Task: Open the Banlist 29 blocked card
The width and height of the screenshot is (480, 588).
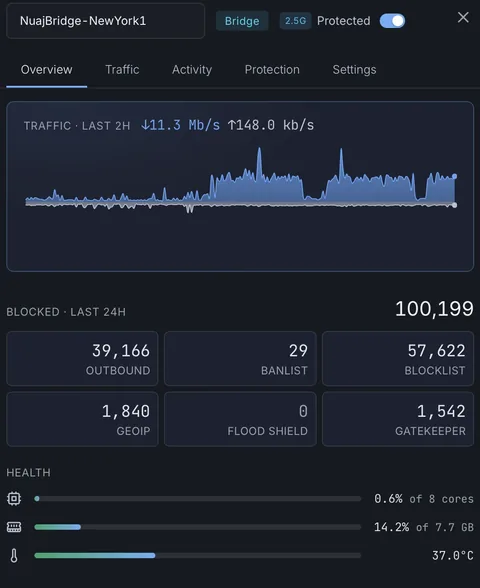Action: pyautogui.click(x=240, y=358)
